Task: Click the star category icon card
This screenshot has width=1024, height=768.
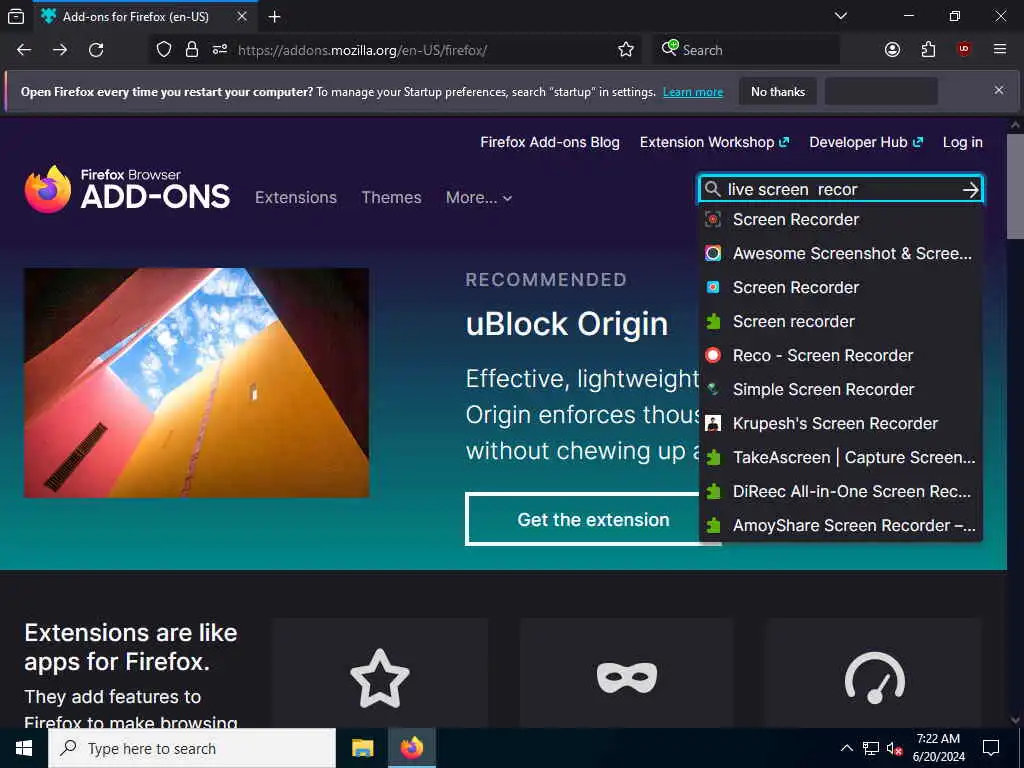Action: coord(380,677)
